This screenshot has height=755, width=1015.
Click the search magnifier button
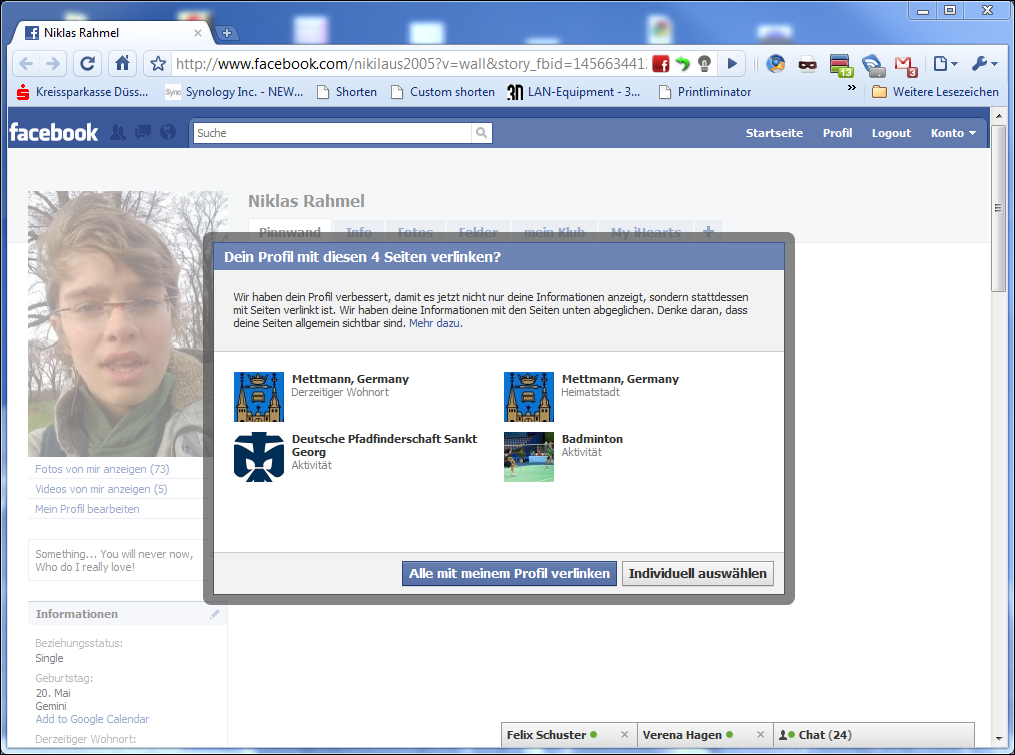pos(482,133)
